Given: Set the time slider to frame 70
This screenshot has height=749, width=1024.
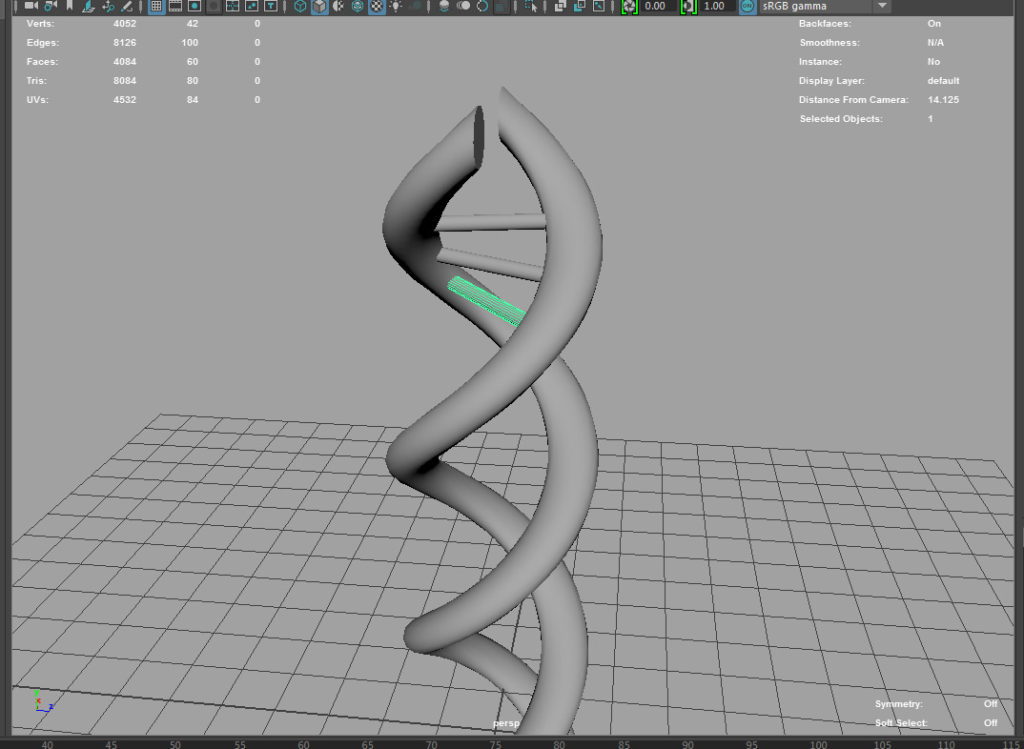Looking at the screenshot, I should coord(432,744).
